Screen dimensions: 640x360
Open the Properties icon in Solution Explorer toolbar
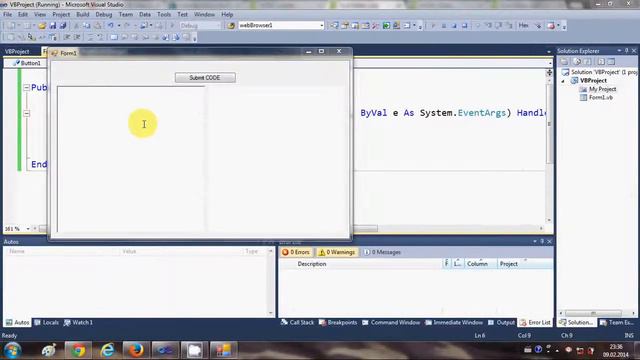point(564,62)
